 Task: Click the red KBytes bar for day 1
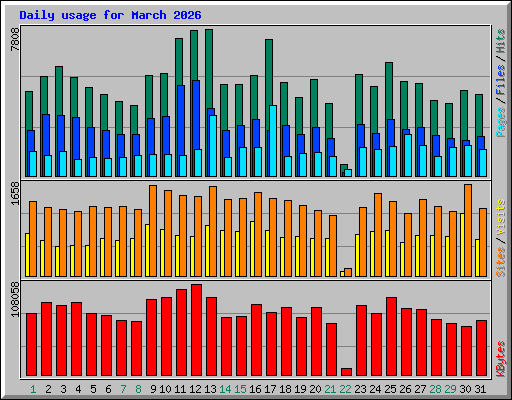(31, 344)
